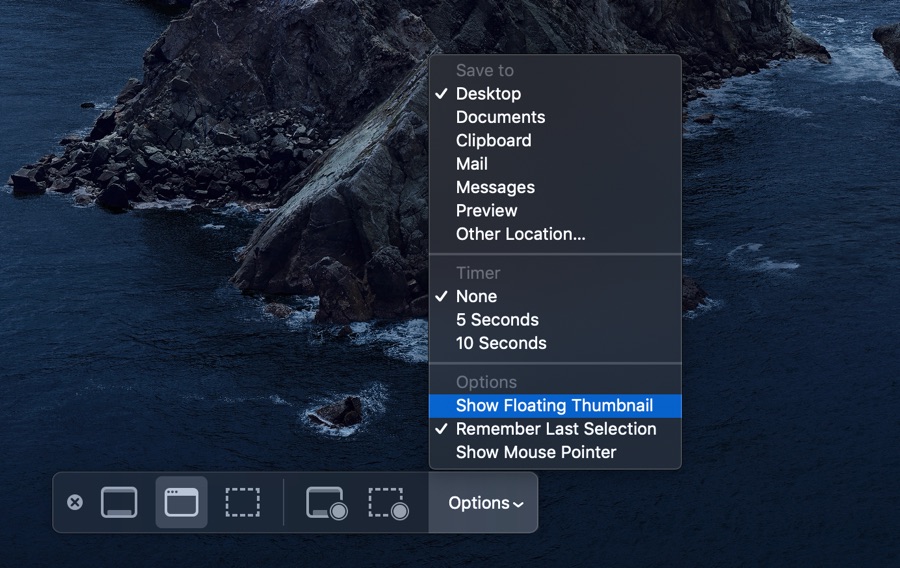Enable Show Mouse Pointer option
Viewport: 900px width, 568px height.
tap(555, 453)
